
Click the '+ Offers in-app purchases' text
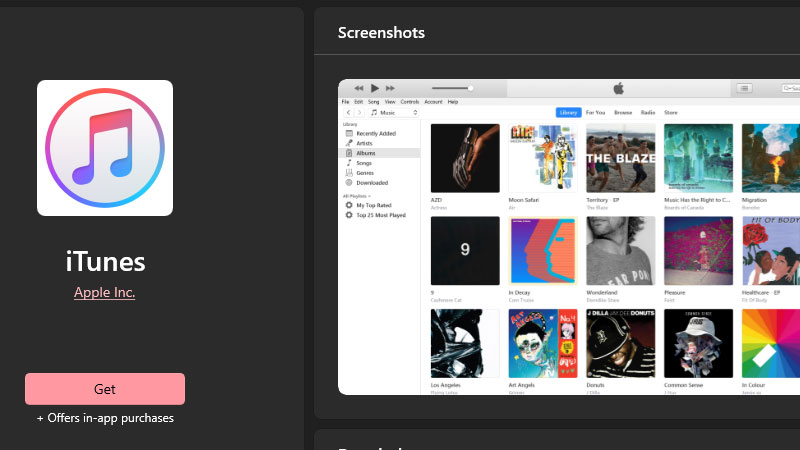(x=105, y=418)
